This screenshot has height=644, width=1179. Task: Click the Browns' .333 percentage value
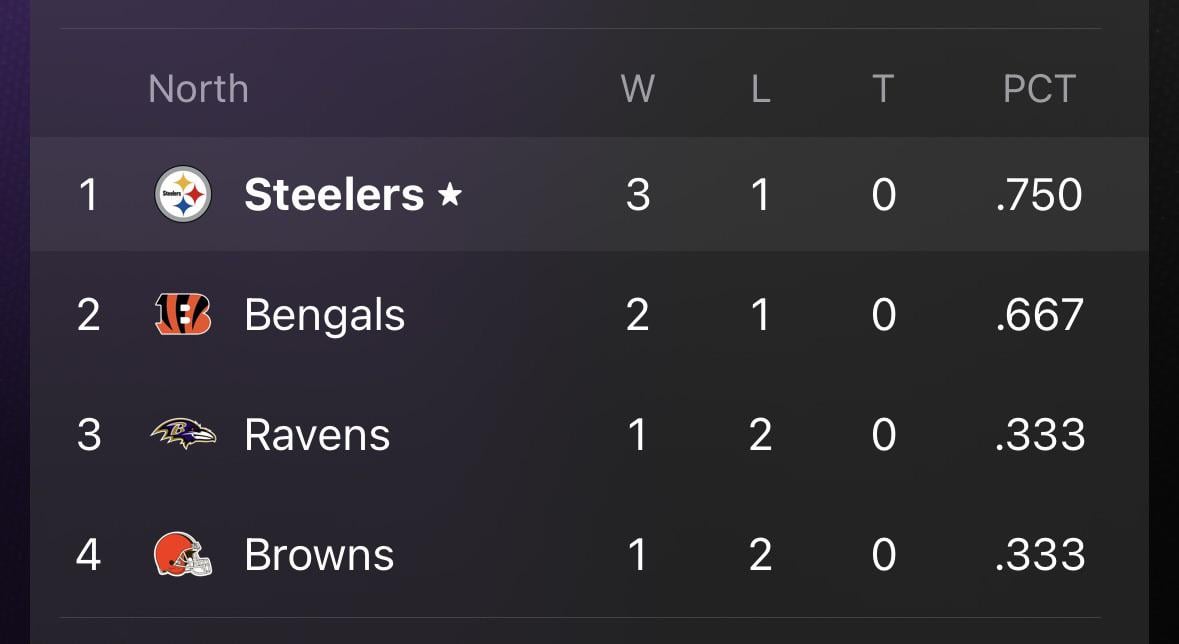coord(1039,555)
